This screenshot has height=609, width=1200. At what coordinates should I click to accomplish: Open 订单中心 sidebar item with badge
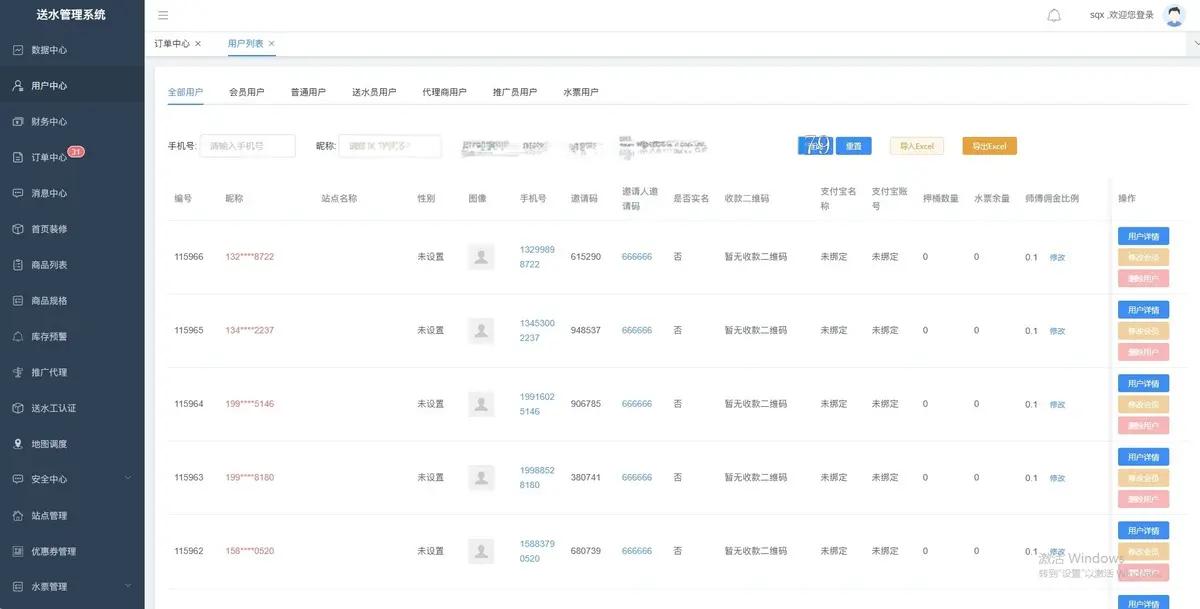(72, 158)
